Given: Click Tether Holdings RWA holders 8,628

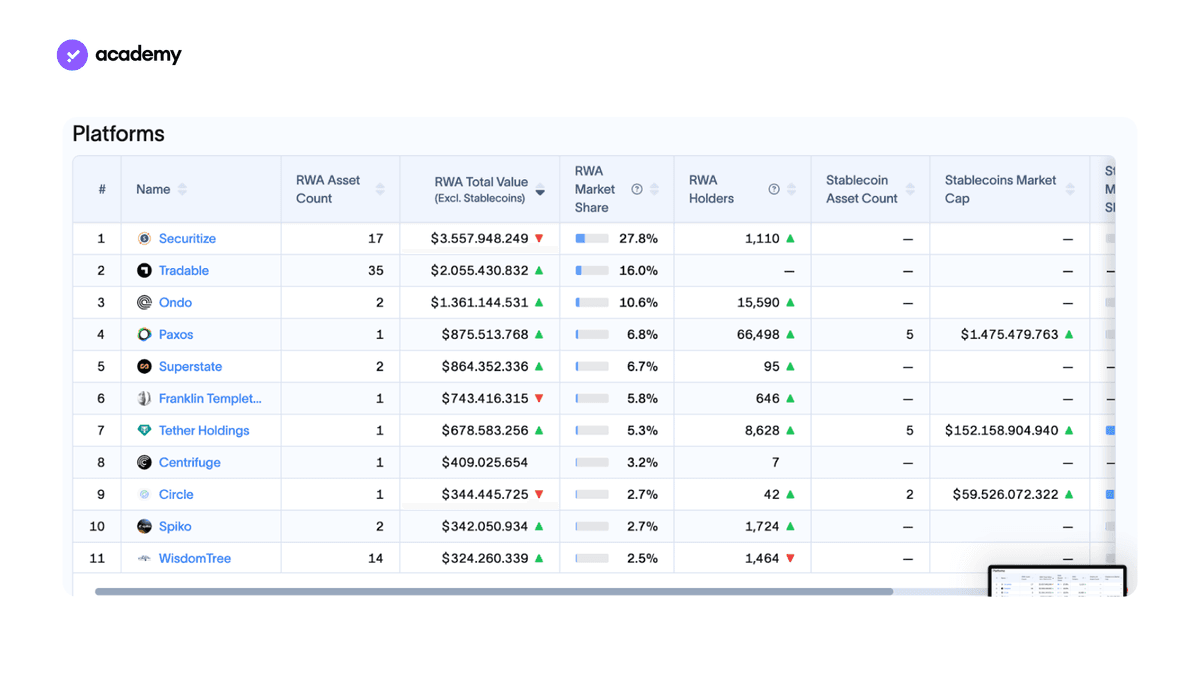Looking at the screenshot, I should tap(762, 430).
